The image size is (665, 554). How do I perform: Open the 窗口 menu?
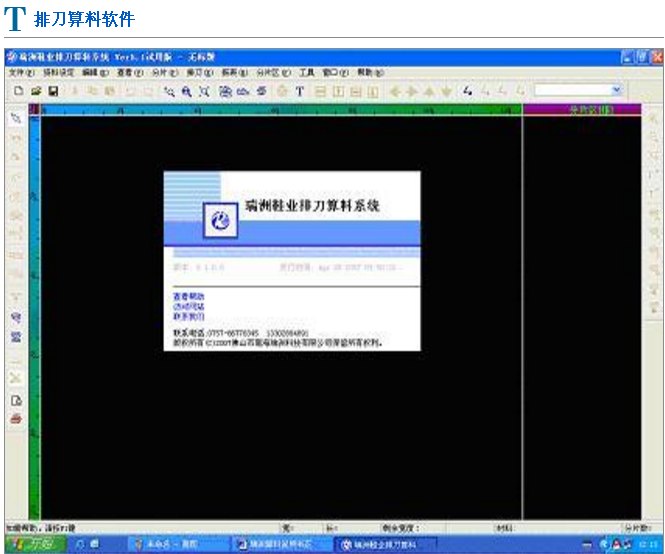click(x=335, y=73)
